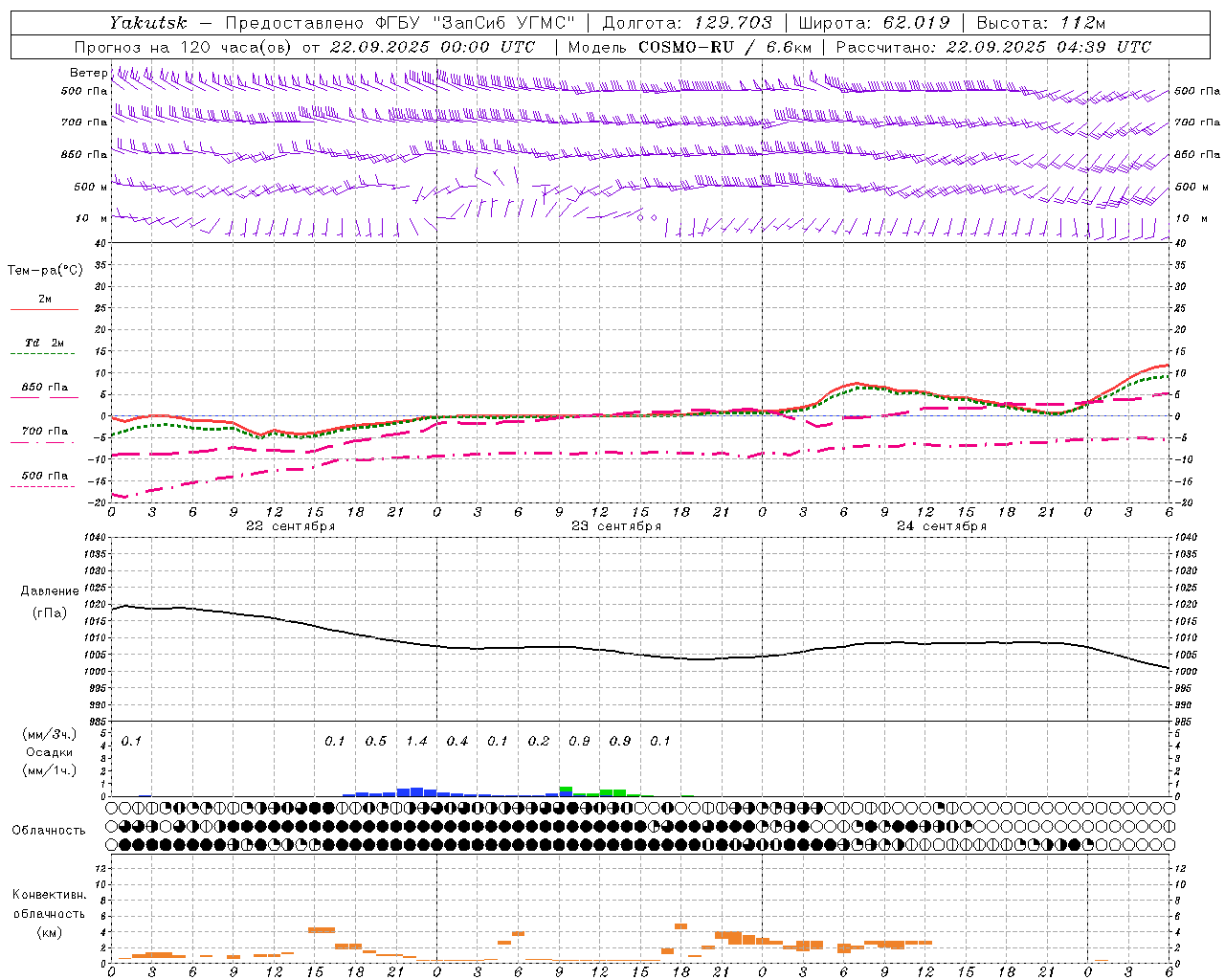Click the precipitation value '0.4'

pyautogui.click(x=457, y=741)
